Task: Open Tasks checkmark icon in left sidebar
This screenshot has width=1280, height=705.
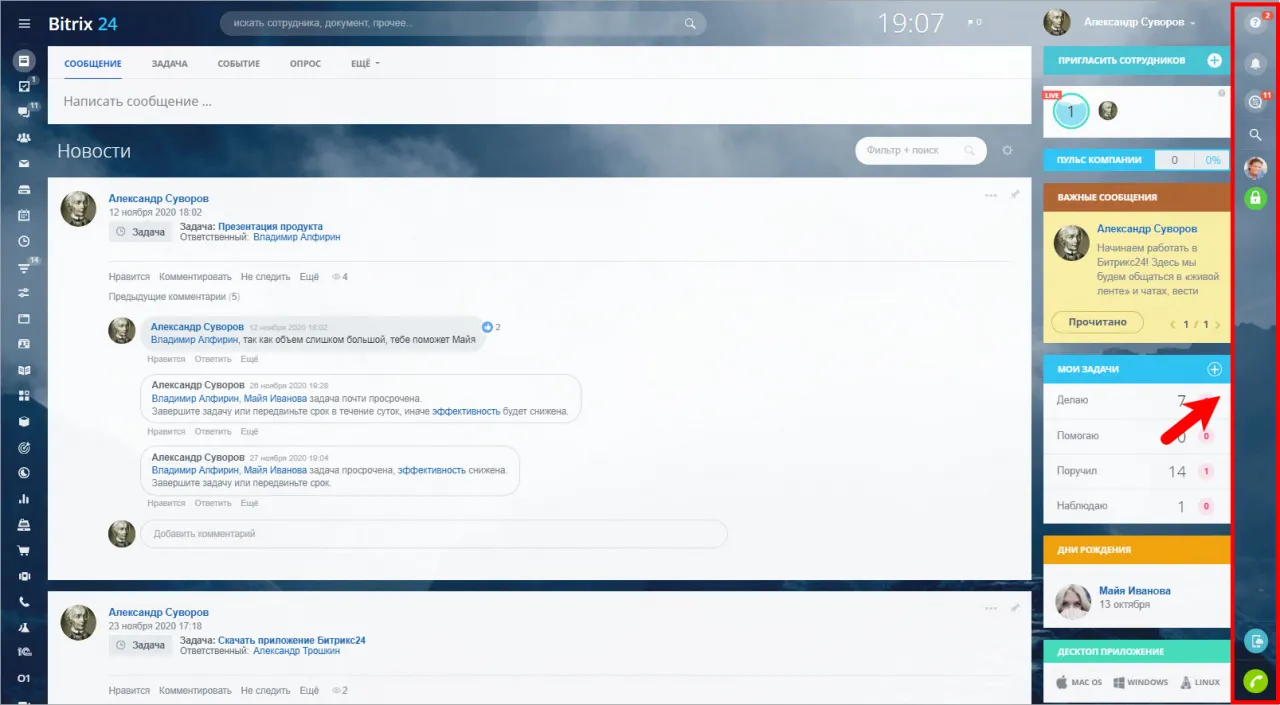Action: (24, 86)
